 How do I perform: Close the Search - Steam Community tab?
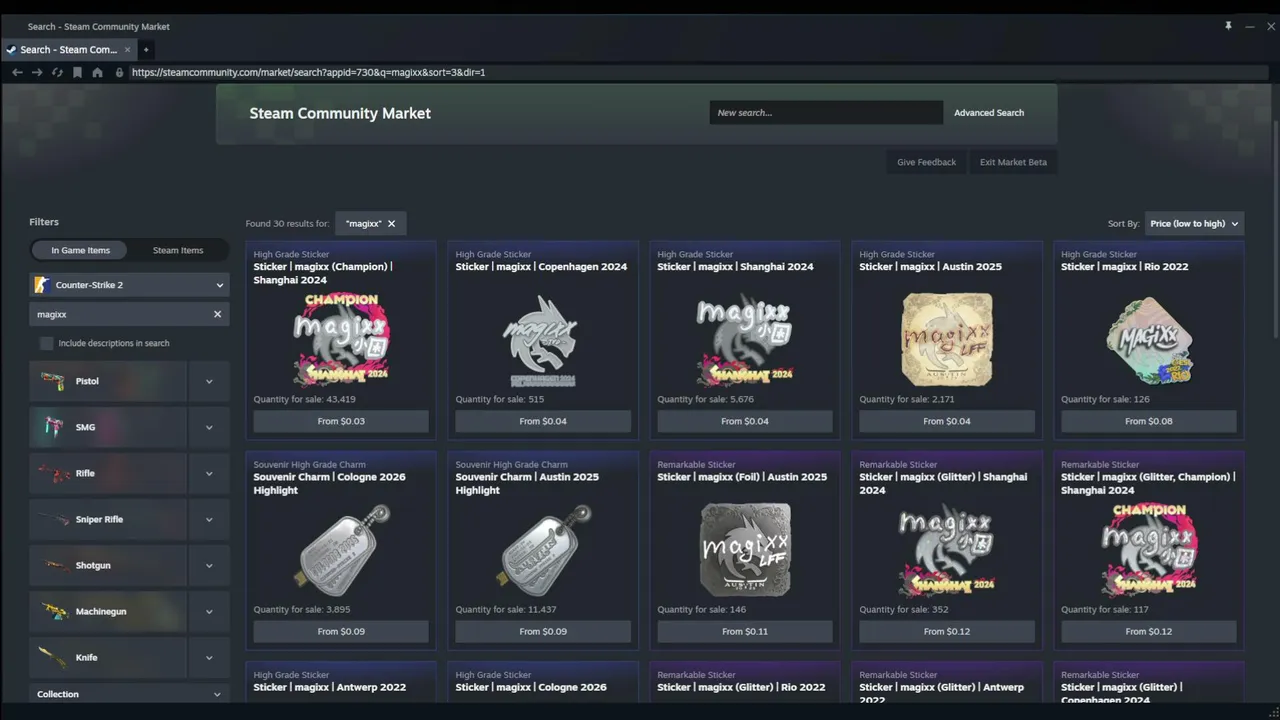(127, 50)
